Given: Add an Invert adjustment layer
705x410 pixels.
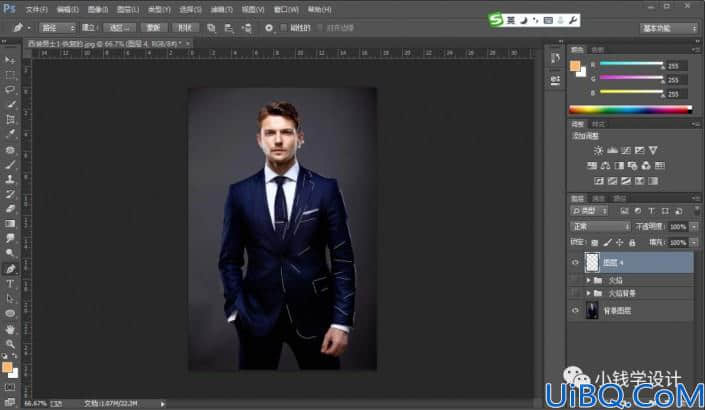Looking at the screenshot, I should [599, 181].
